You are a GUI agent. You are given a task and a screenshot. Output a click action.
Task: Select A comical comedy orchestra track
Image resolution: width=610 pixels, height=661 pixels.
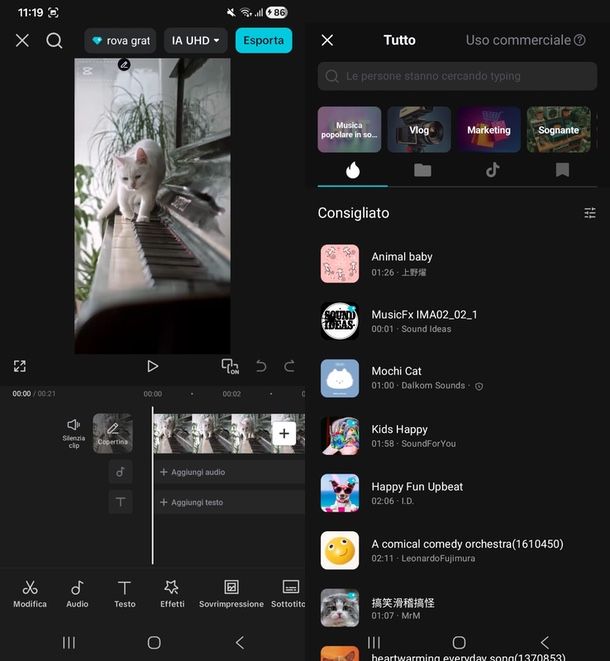[x=457, y=551]
